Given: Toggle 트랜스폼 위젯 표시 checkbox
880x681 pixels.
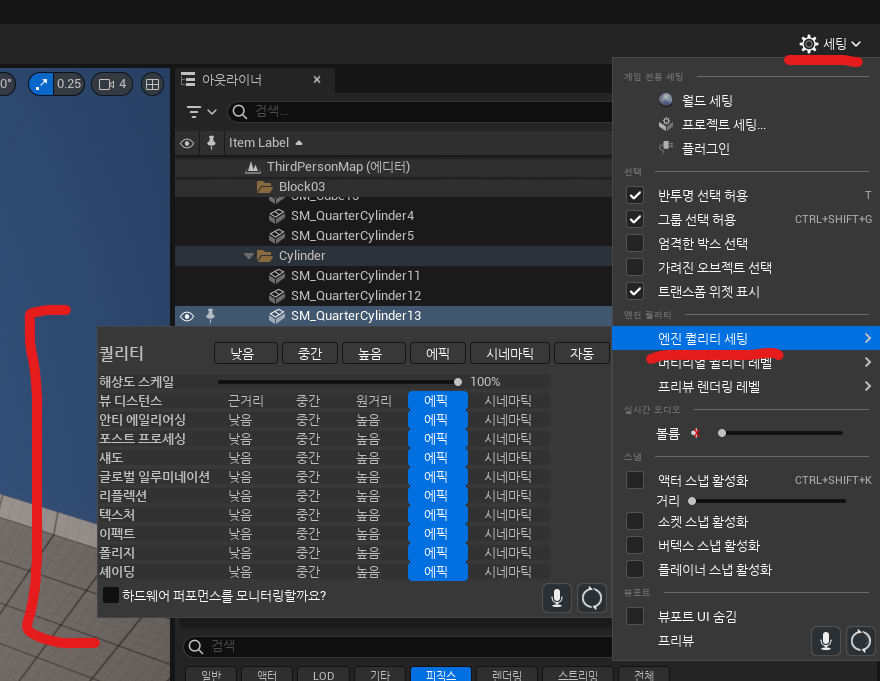Looking at the screenshot, I should [x=635, y=291].
